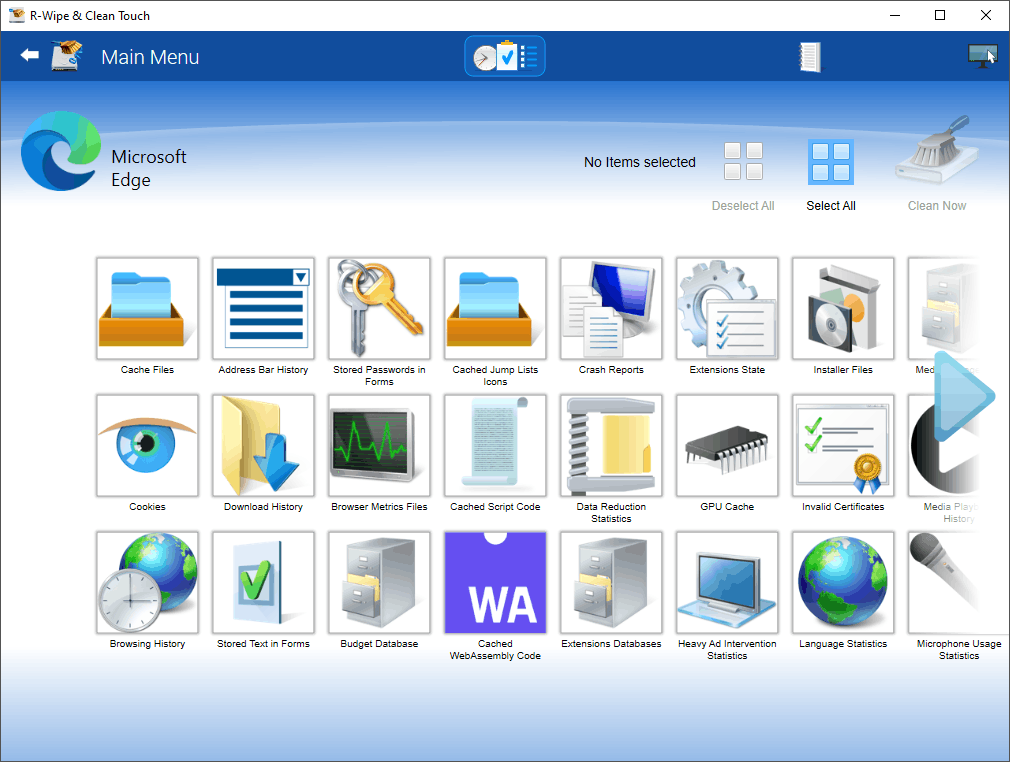Click the Select All button
This screenshot has width=1010, height=762.
(831, 175)
